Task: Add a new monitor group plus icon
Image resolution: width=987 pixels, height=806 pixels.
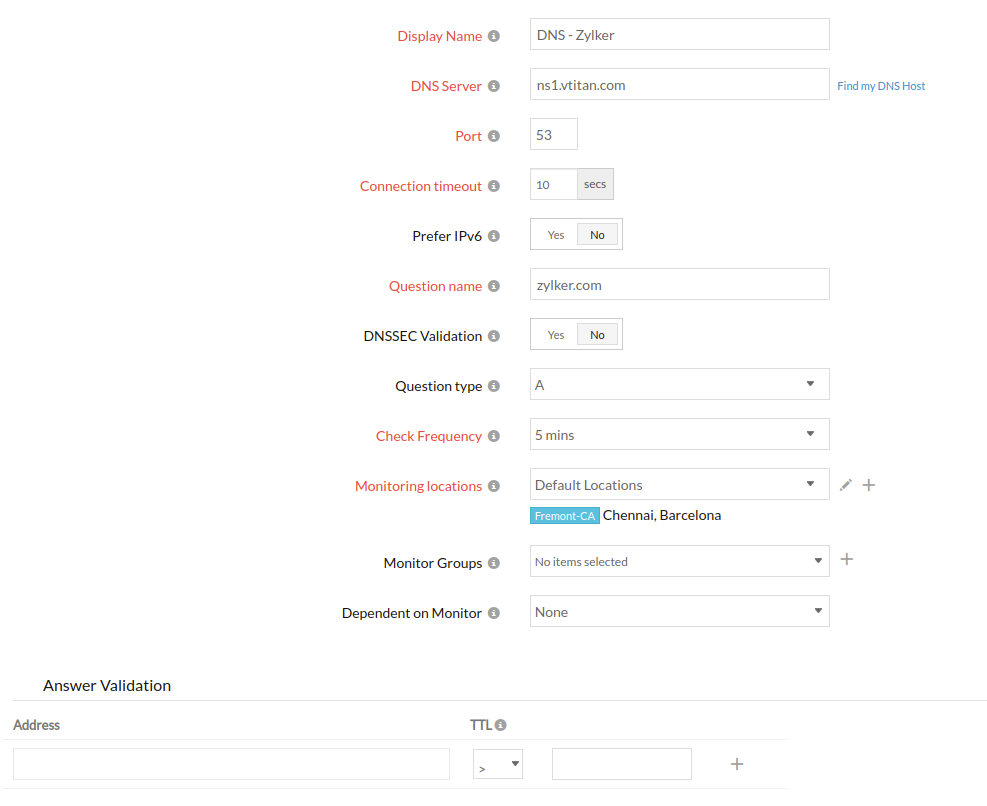Action: (846, 559)
